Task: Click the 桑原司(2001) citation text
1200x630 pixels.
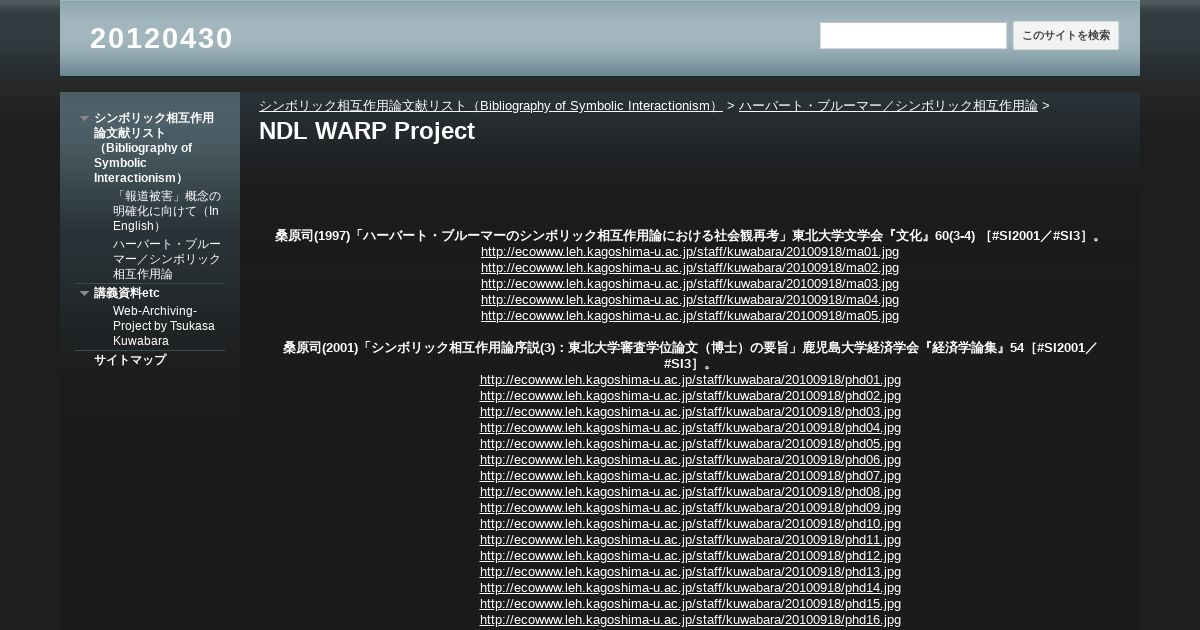Action: click(690, 356)
